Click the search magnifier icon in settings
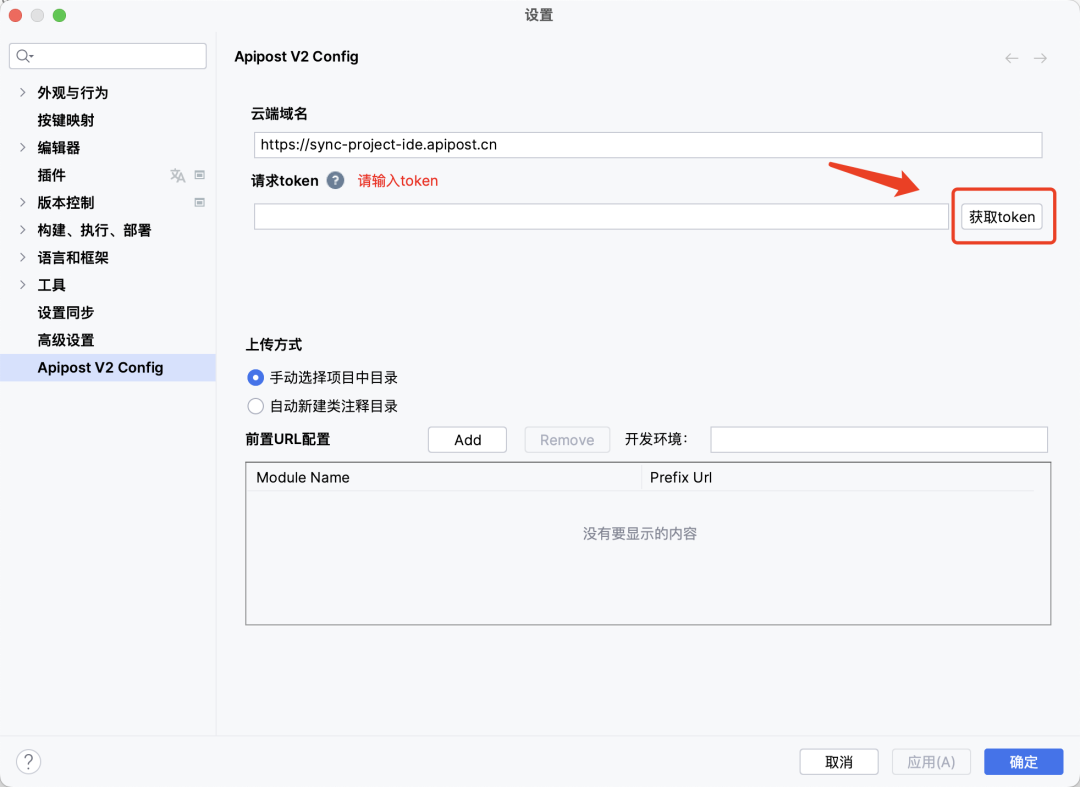The height and width of the screenshot is (787, 1080). coord(24,56)
